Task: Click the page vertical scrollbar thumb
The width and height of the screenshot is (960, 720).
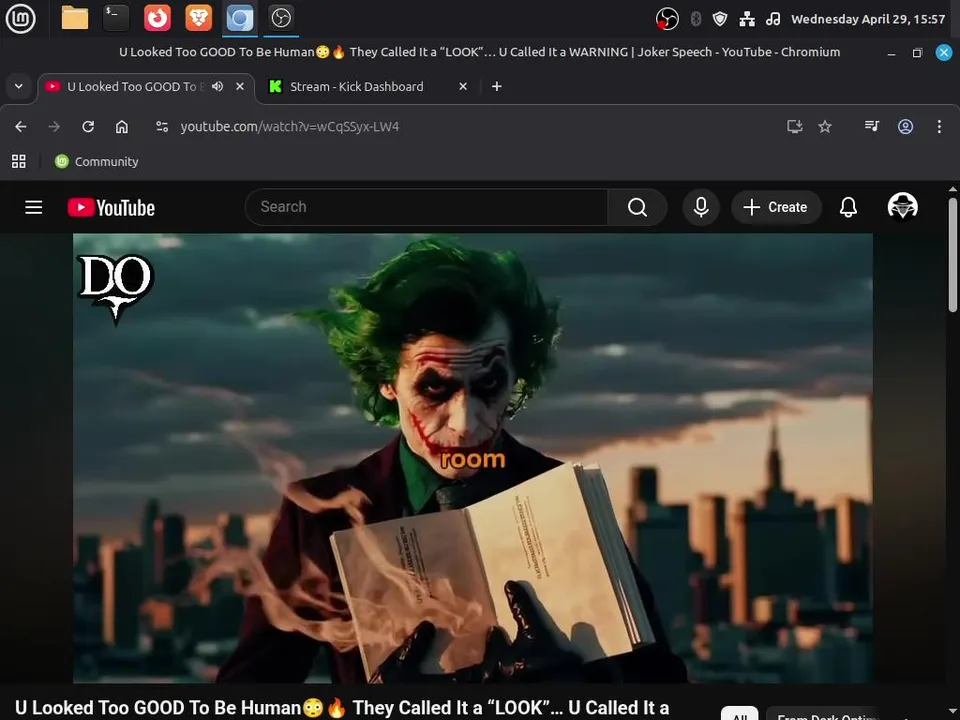Action: point(953,255)
